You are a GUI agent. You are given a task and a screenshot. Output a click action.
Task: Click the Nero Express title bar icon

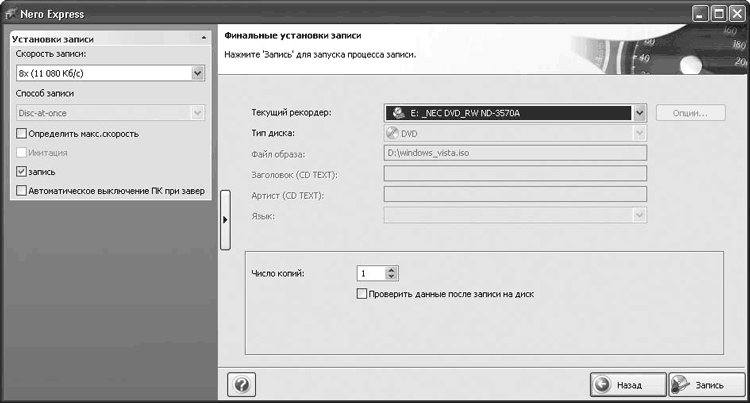click(x=12, y=12)
